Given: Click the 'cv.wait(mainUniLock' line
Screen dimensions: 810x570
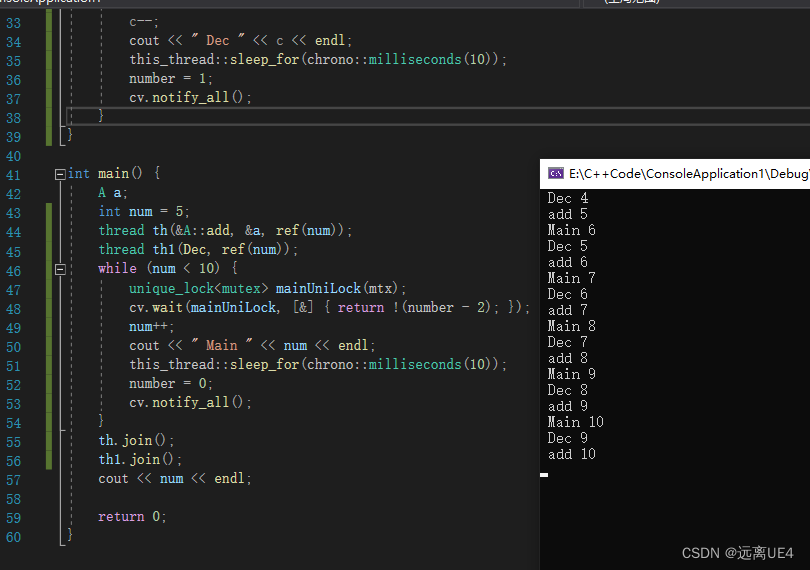Looking at the screenshot, I should [330, 307].
